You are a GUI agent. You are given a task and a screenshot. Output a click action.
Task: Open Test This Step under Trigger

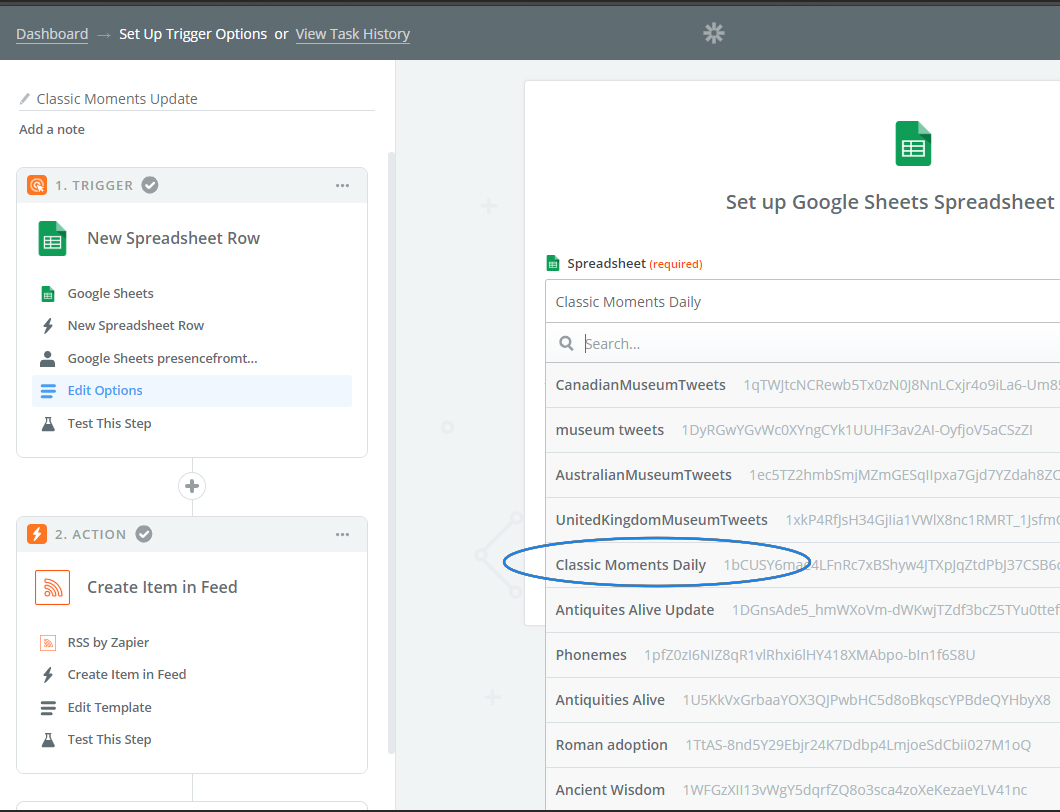tap(109, 423)
